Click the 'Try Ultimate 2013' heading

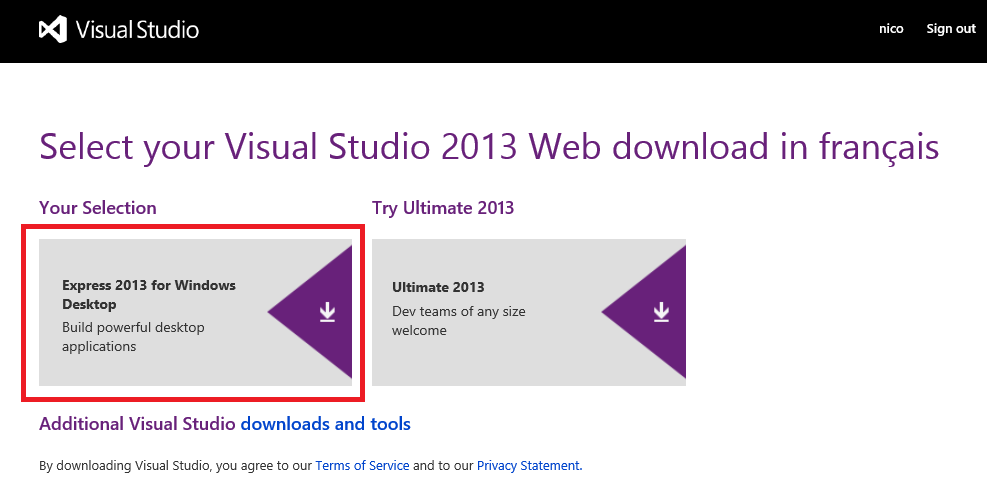(x=443, y=208)
